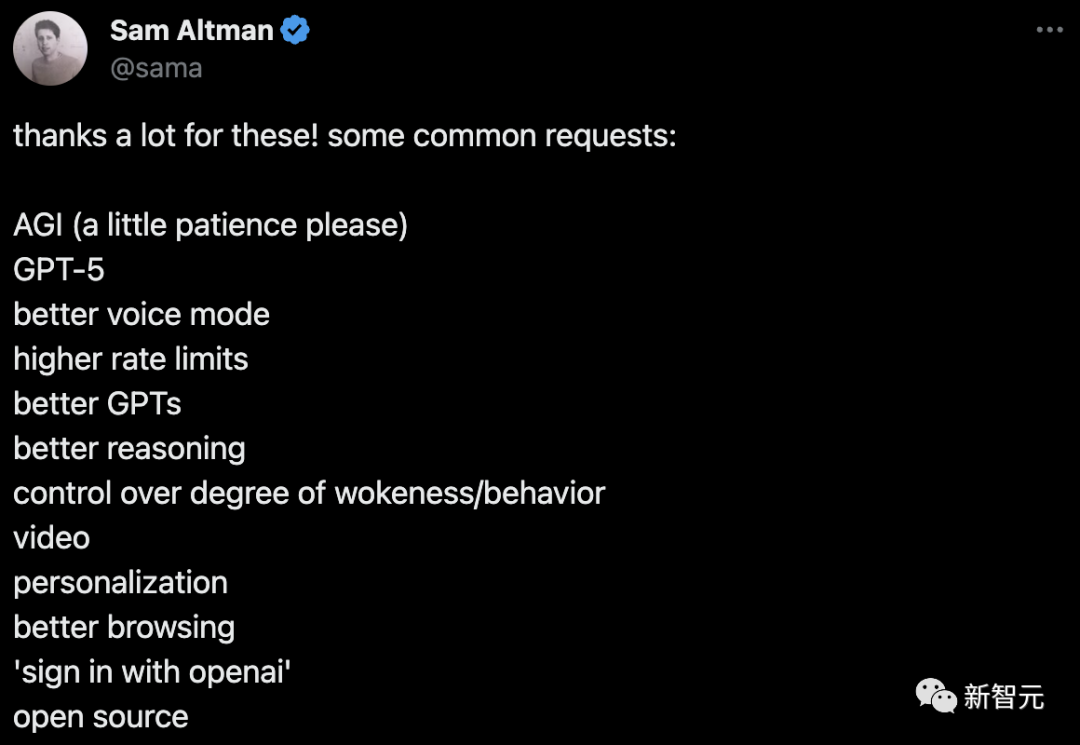Select the 'GPT-5' line
This screenshot has height=745, width=1080.
pyautogui.click(x=59, y=270)
